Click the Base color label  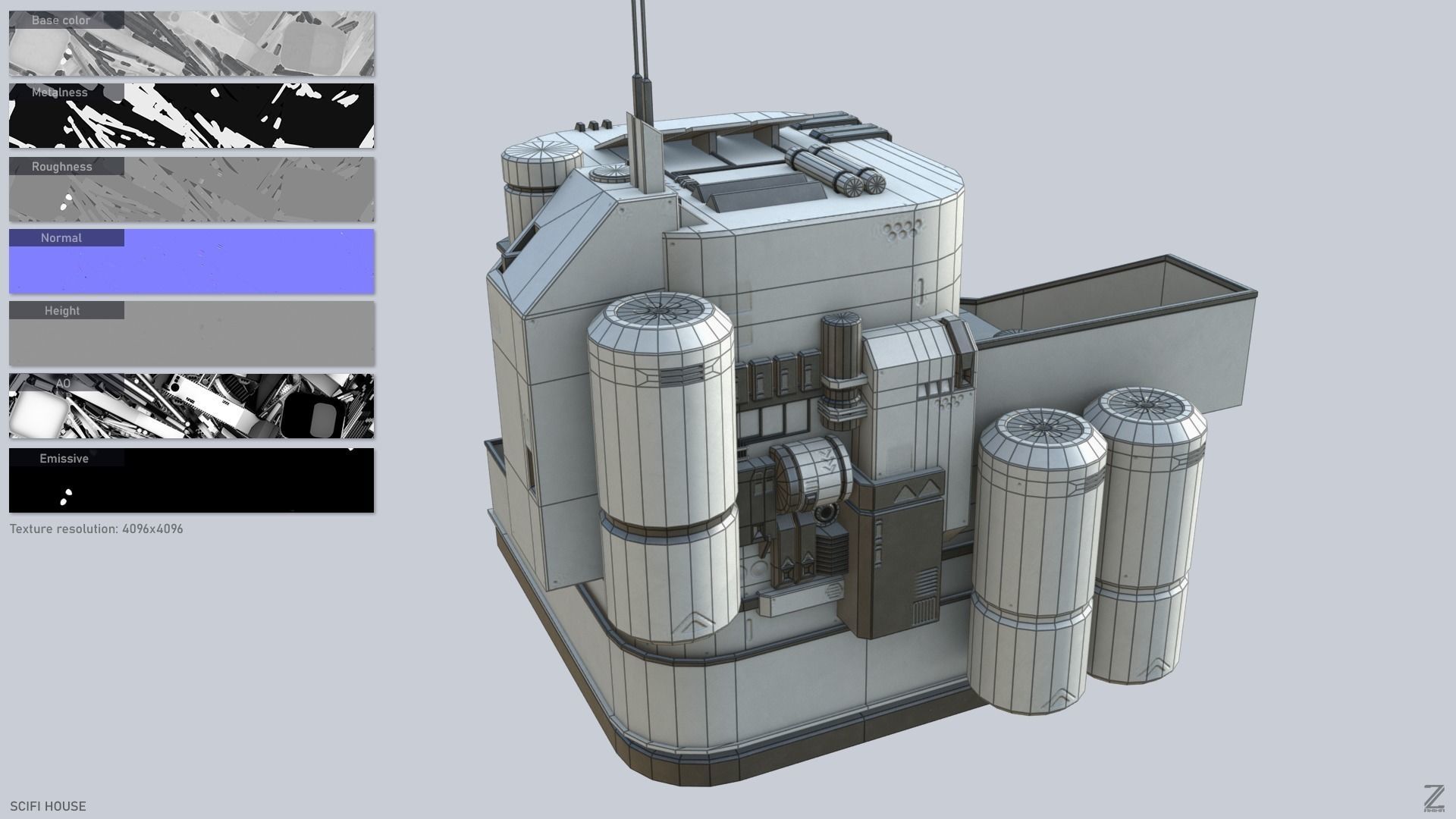coord(61,20)
